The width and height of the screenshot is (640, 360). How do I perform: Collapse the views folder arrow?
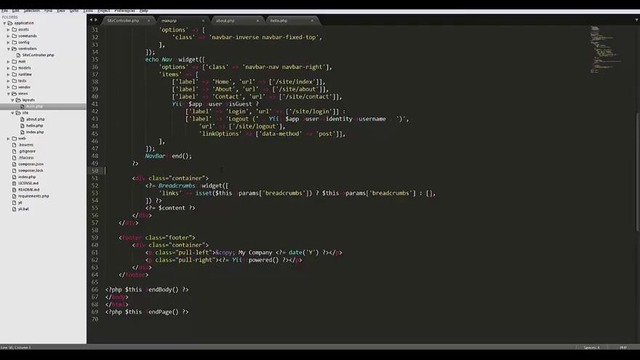coord(8,93)
